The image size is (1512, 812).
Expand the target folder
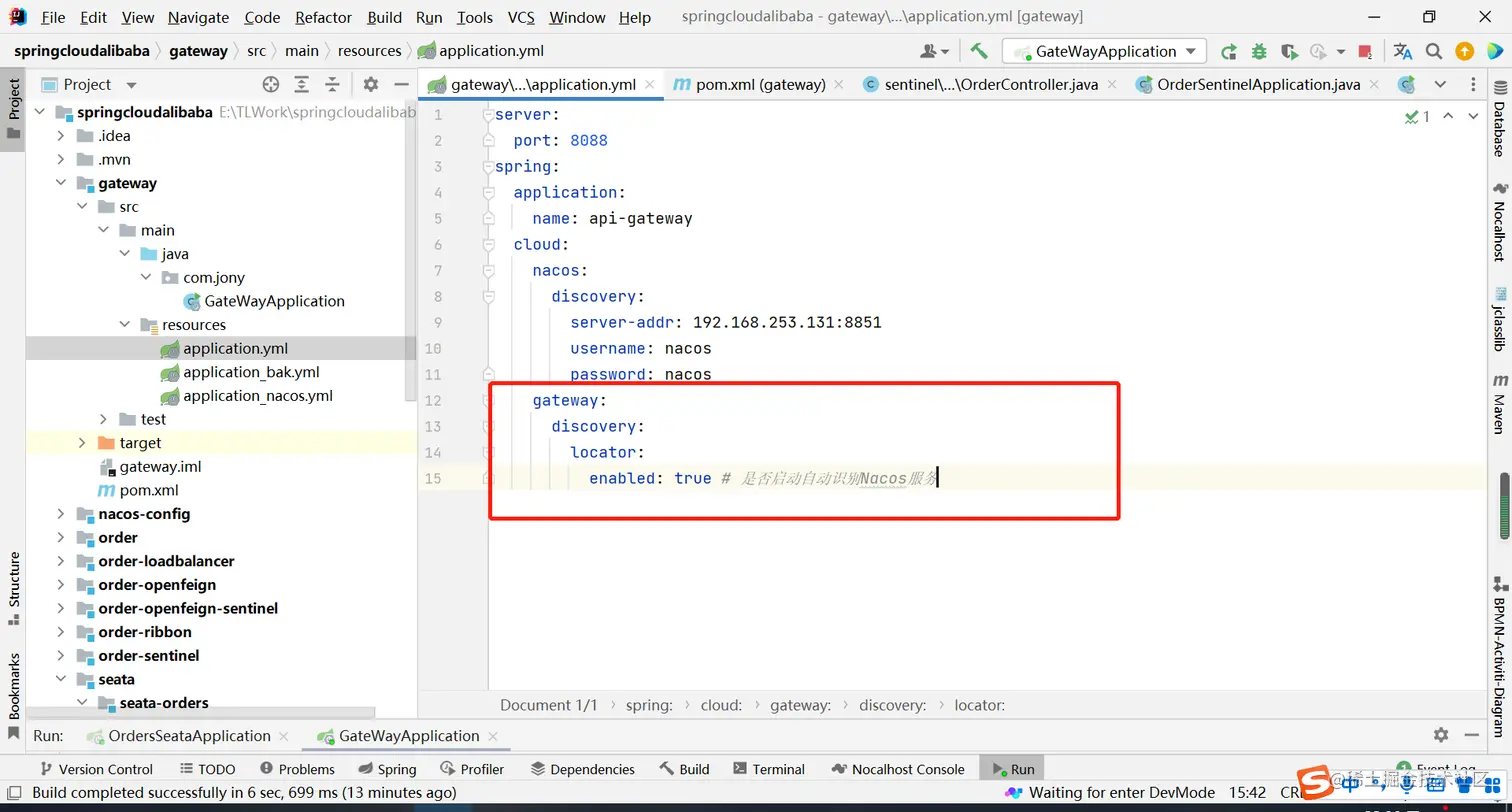(x=82, y=443)
